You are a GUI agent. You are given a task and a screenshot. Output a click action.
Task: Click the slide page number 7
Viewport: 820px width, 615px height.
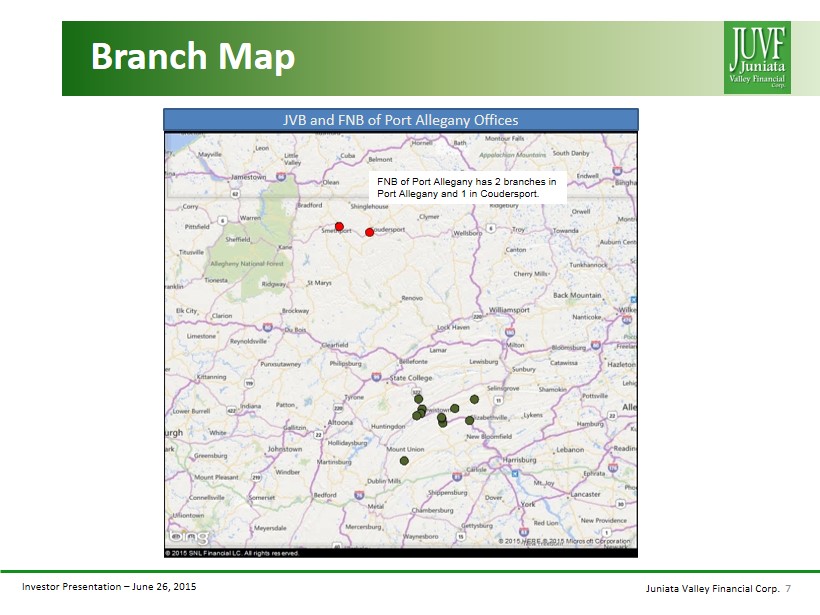(788, 589)
